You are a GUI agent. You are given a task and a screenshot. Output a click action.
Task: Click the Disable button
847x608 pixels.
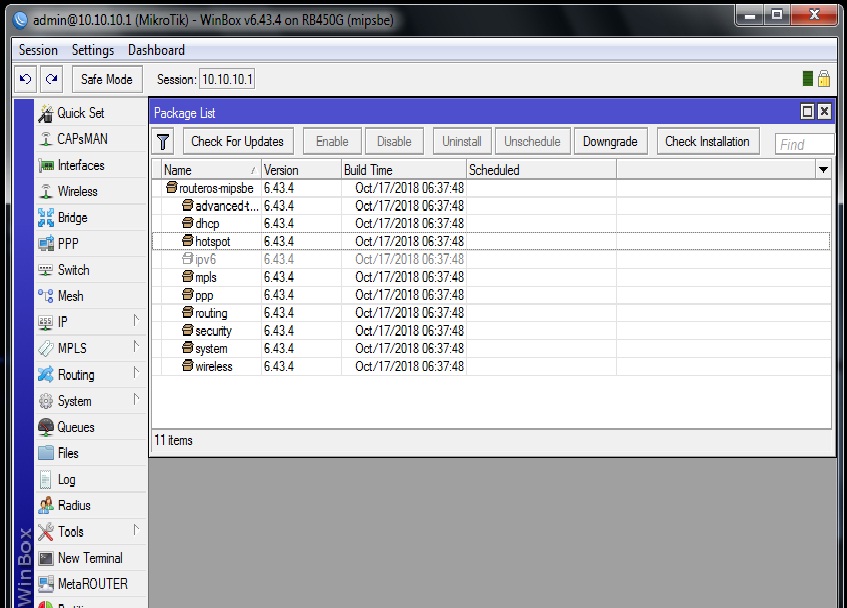[x=394, y=141]
